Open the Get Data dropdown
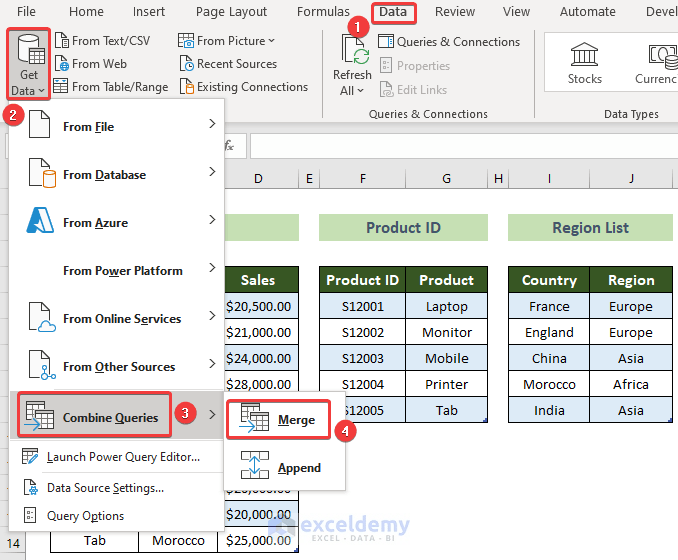Viewport: 678px width, 560px height. pyautogui.click(x=29, y=64)
